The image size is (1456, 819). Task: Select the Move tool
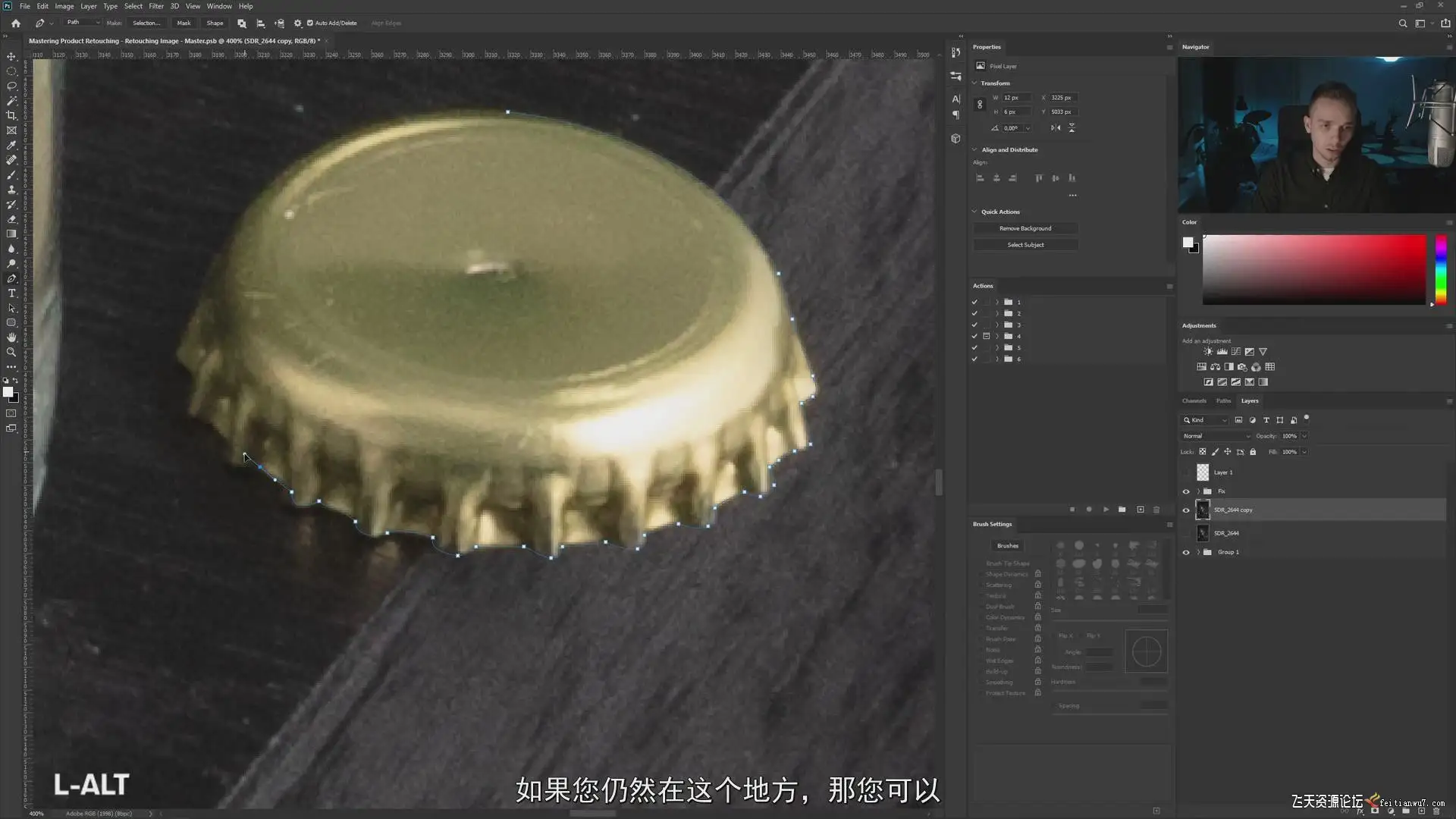click(x=11, y=57)
